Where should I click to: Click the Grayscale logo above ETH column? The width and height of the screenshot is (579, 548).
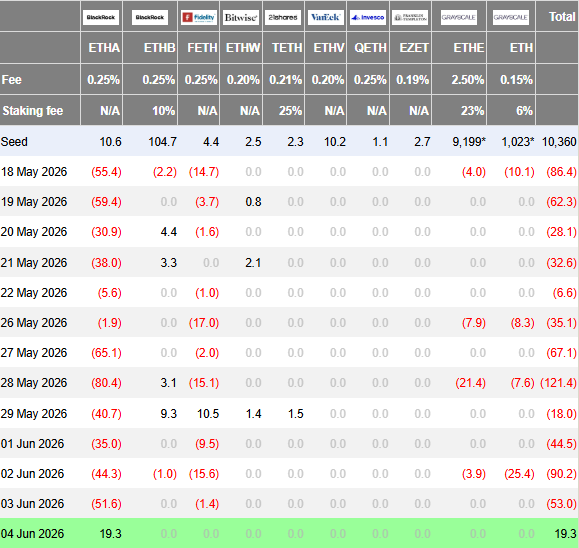click(511, 17)
